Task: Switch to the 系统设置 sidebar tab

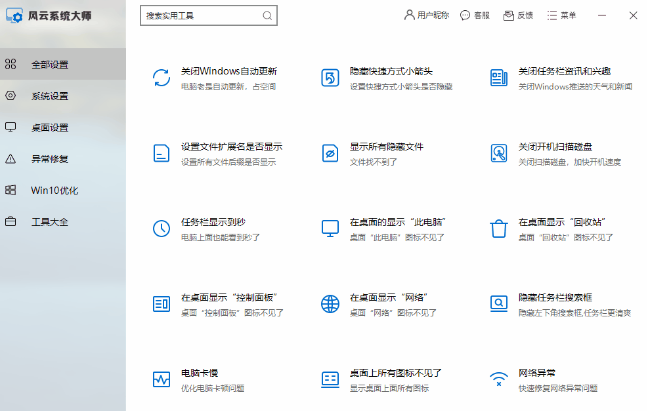Action: click(x=49, y=96)
